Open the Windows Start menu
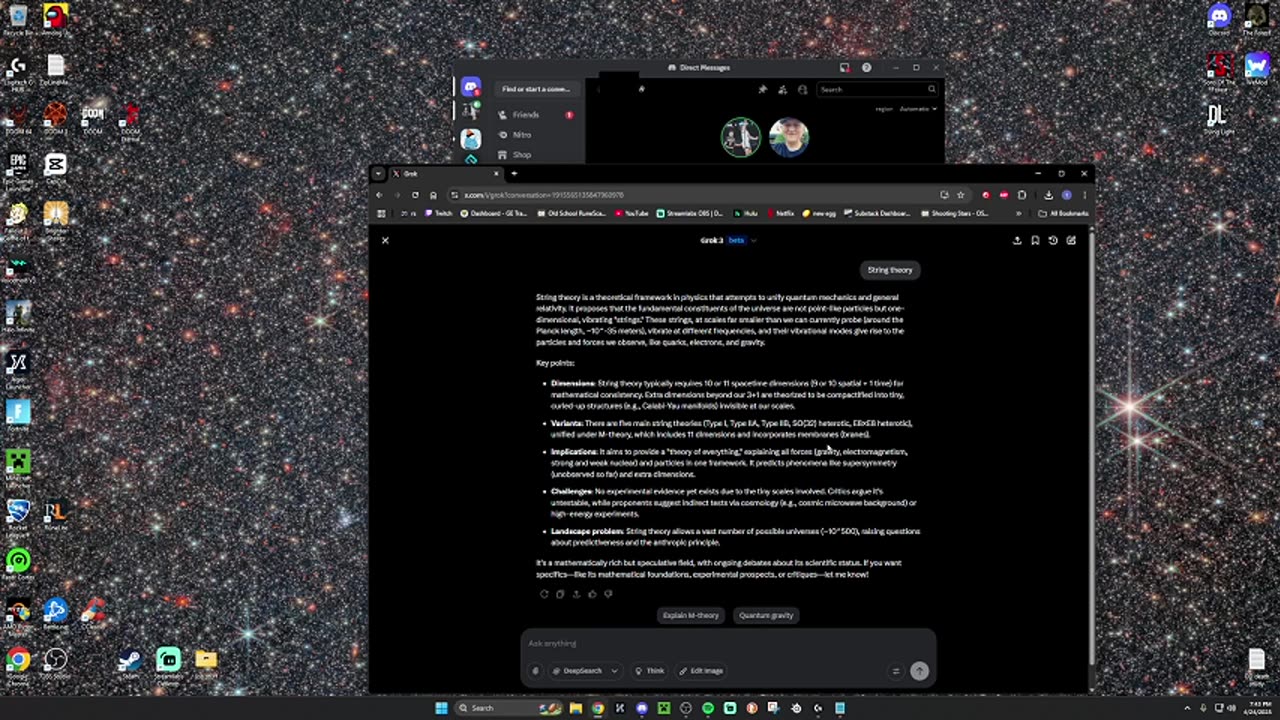The height and width of the screenshot is (720, 1280). coord(441,708)
